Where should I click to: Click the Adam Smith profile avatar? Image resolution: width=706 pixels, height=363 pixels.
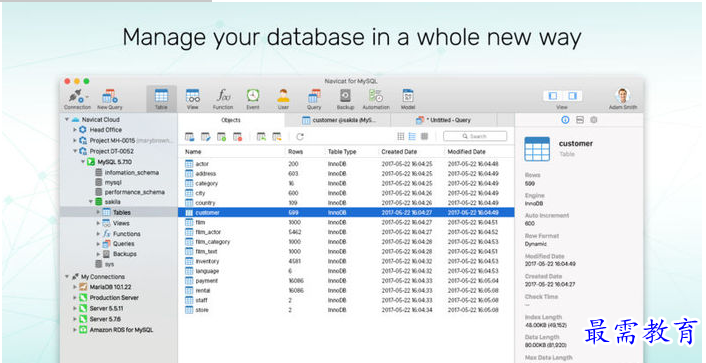623,96
